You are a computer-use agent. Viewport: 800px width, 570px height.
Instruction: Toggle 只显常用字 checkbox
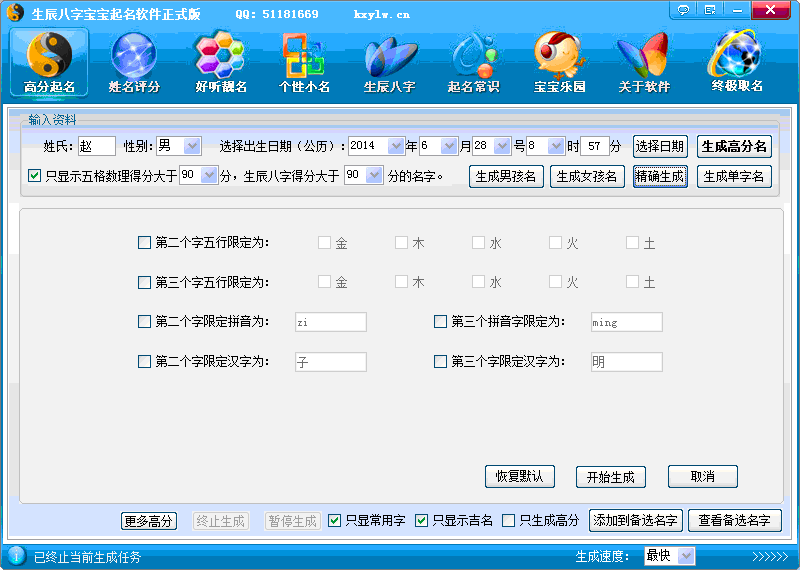point(334,521)
